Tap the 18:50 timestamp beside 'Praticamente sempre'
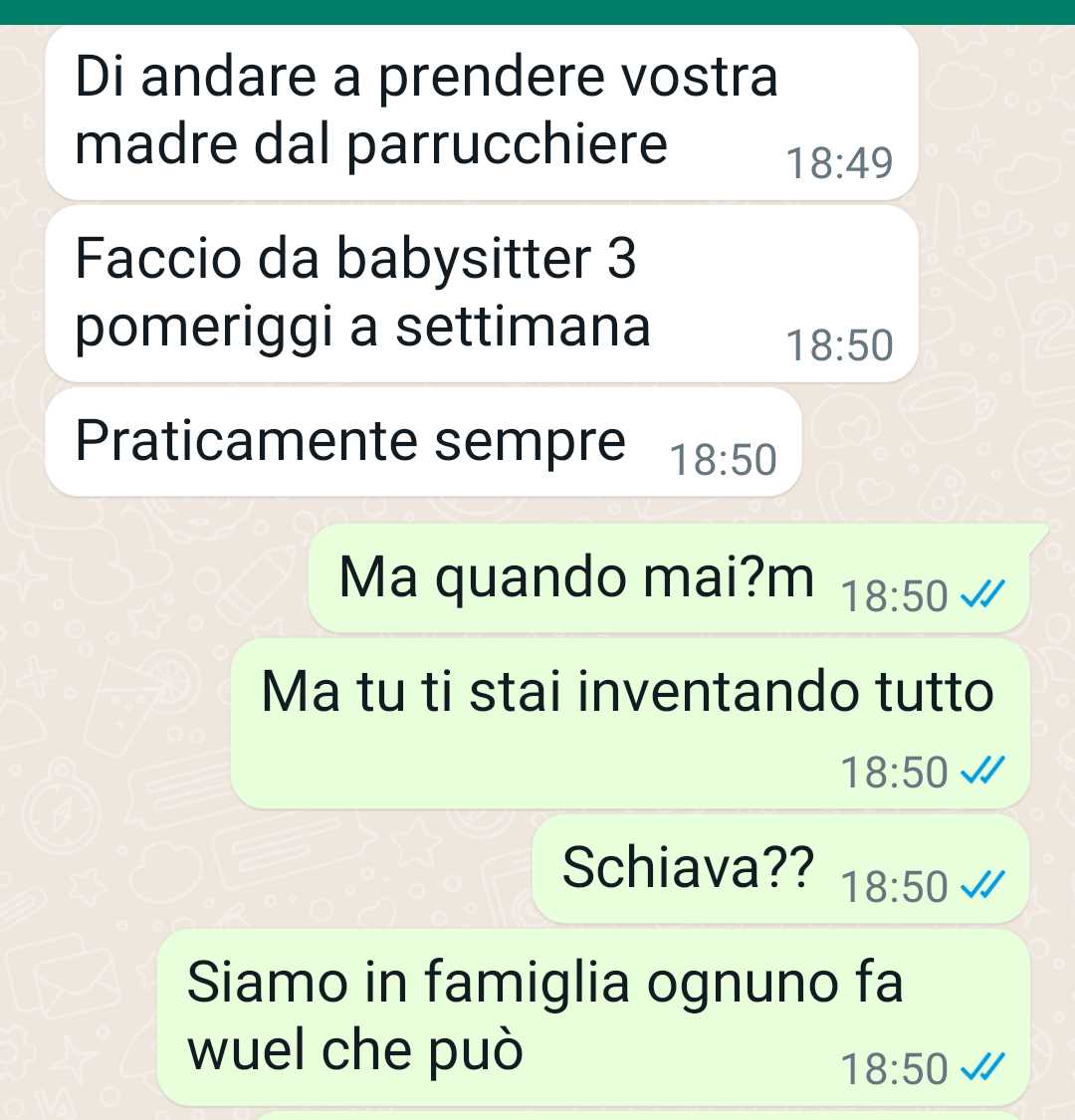 (723, 459)
